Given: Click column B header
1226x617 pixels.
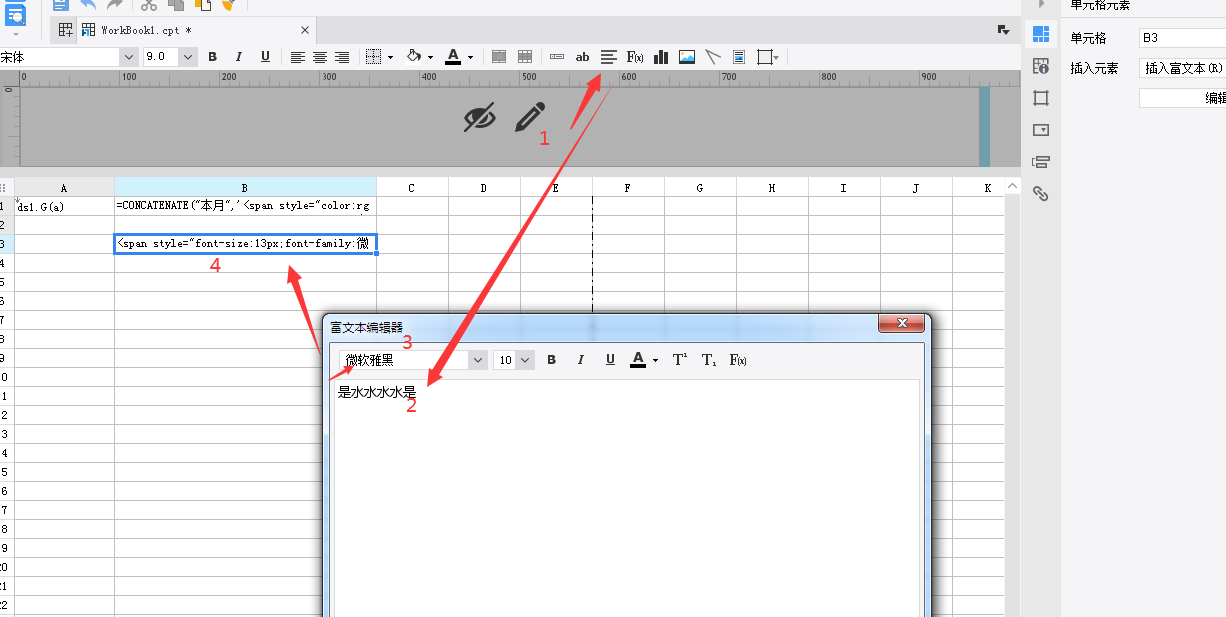Looking at the screenshot, I should tap(245, 187).
